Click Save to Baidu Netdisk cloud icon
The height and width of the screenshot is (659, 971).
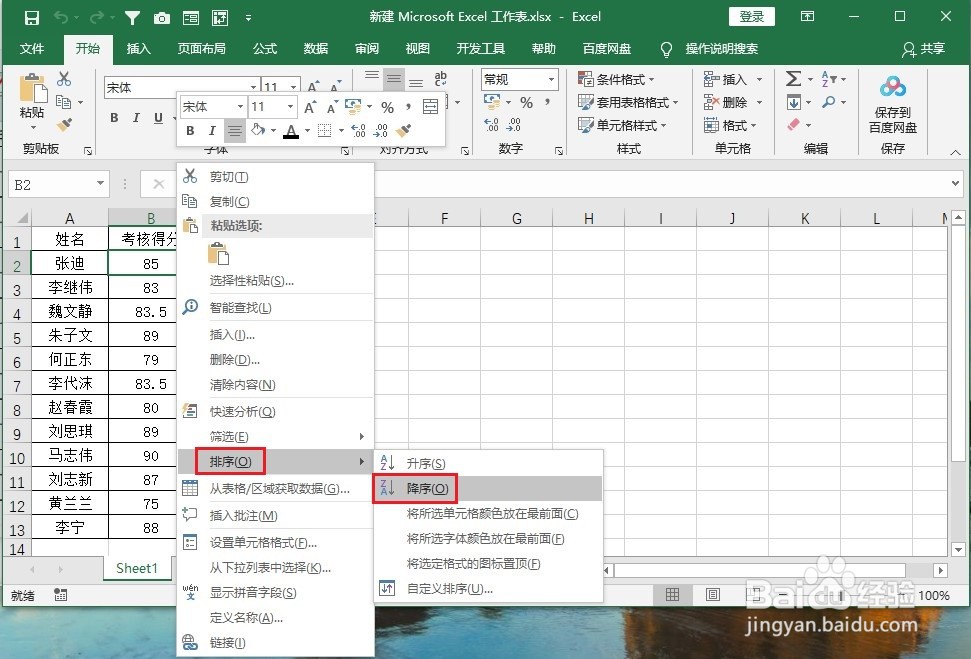click(x=892, y=88)
